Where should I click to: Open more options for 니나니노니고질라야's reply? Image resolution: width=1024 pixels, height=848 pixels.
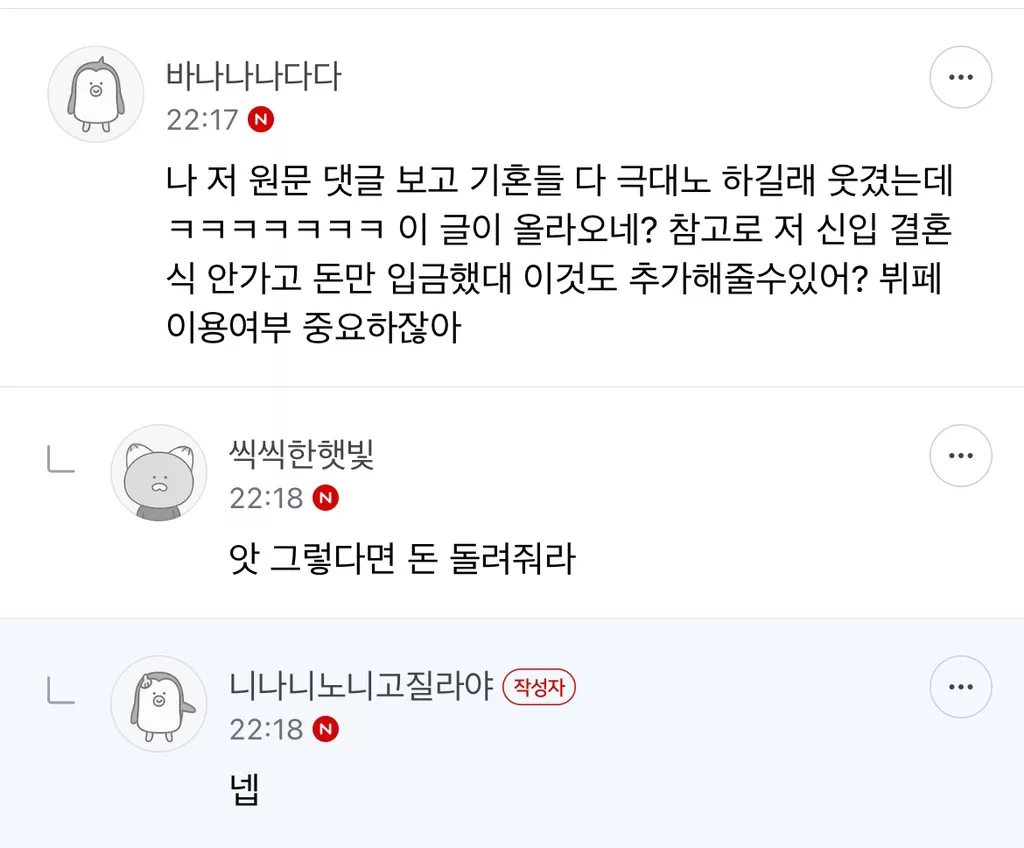[960, 687]
